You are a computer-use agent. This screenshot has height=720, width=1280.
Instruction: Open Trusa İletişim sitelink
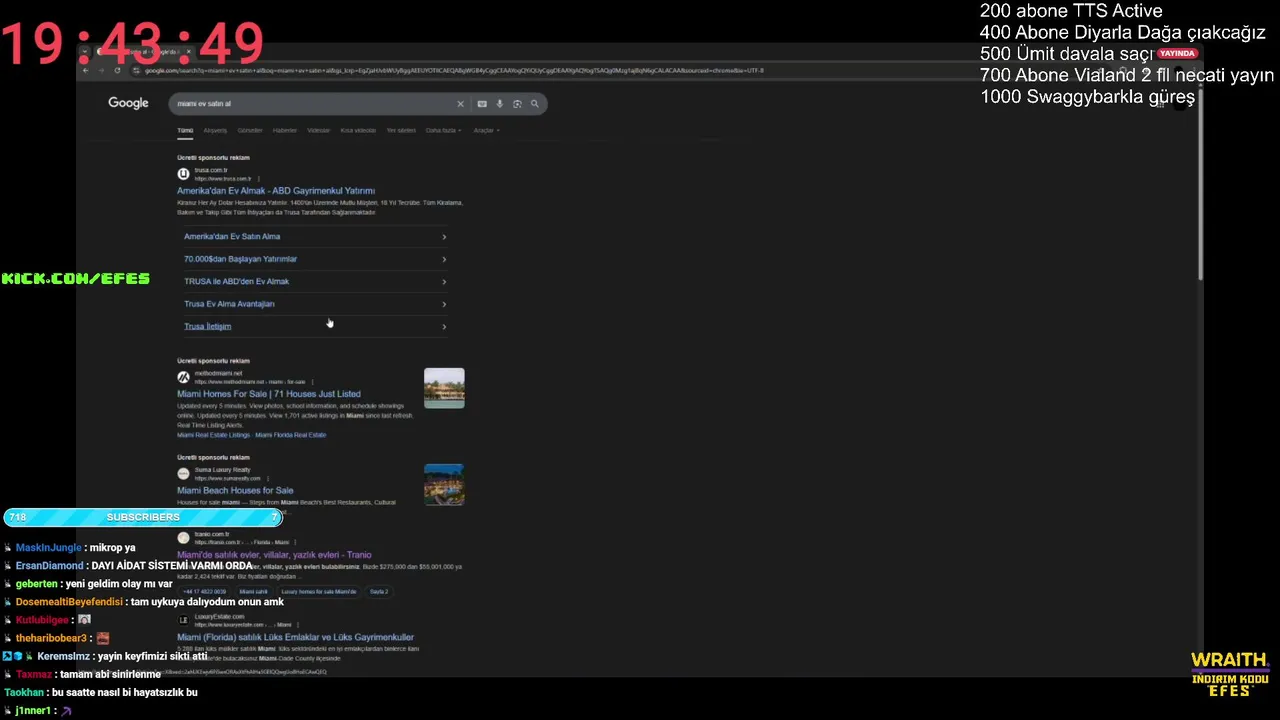(207, 326)
